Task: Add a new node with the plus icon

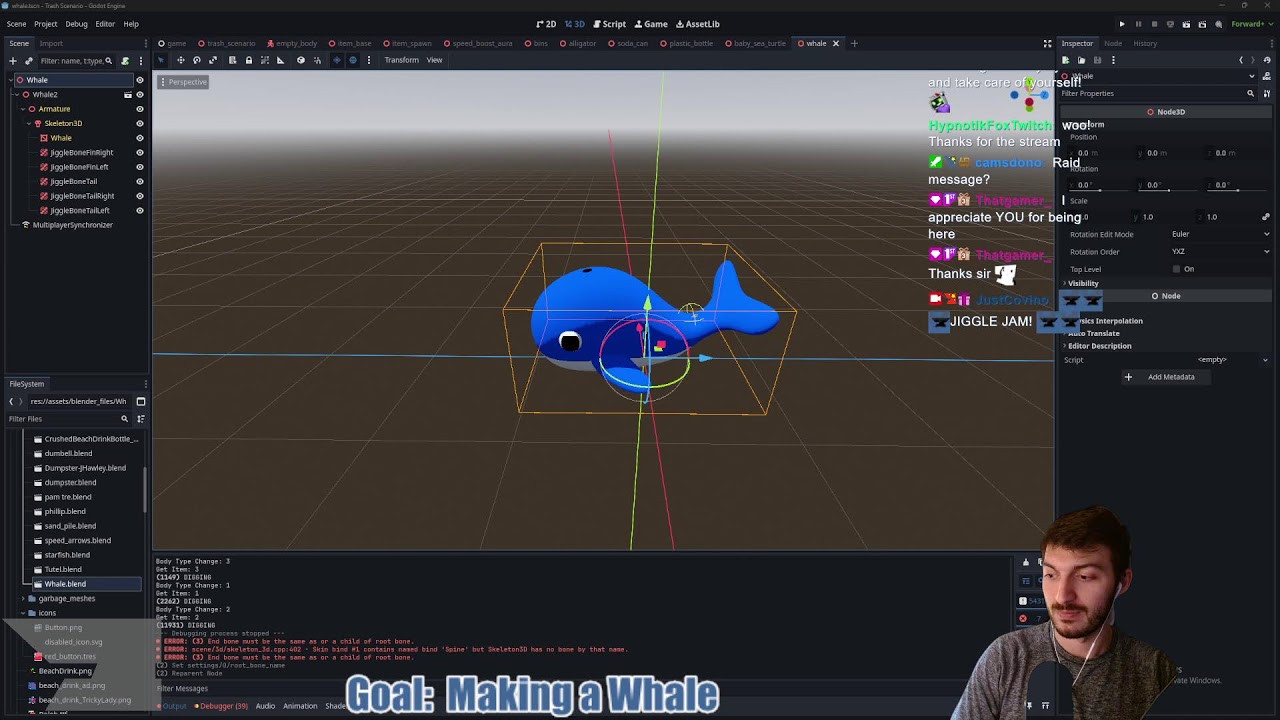Action: (x=13, y=61)
